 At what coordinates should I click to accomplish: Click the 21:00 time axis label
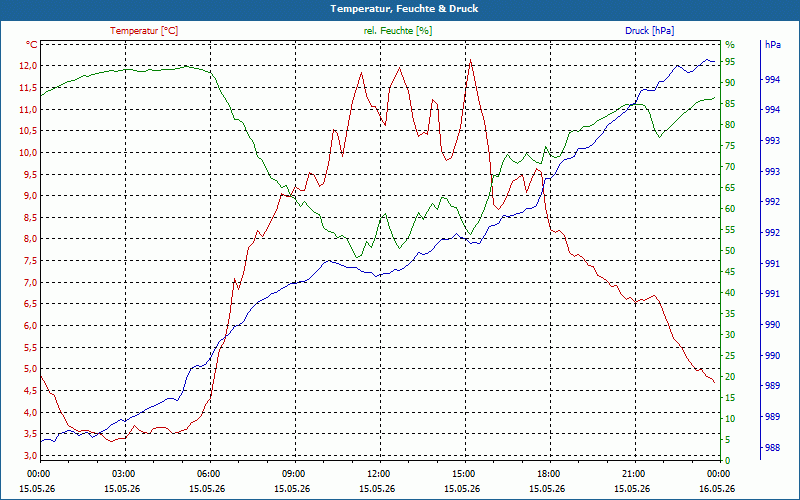pos(634,473)
